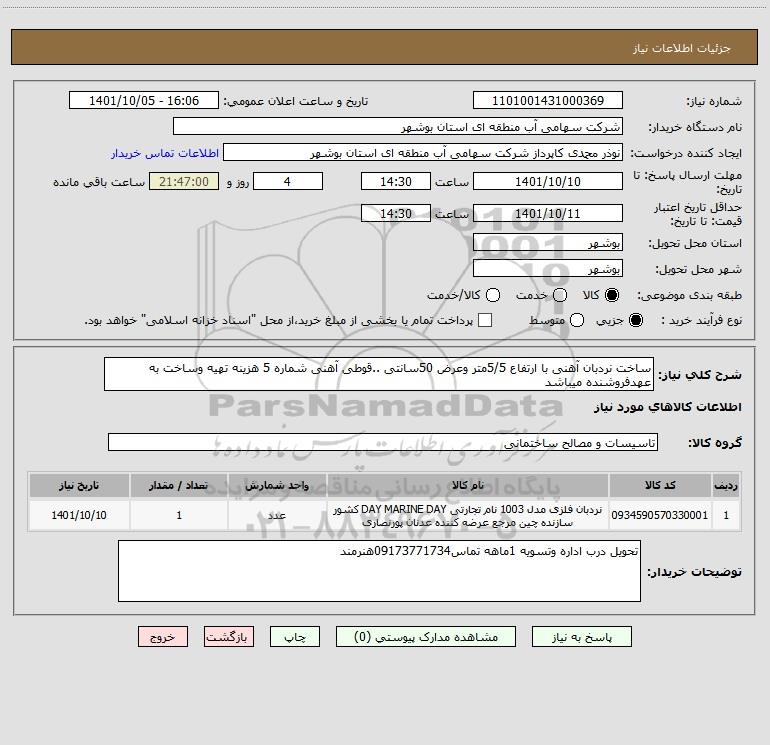Image resolution: width=770 pixels, height=745 pixels.
Task: Select the کالا radio button
Action: (612, 295)
